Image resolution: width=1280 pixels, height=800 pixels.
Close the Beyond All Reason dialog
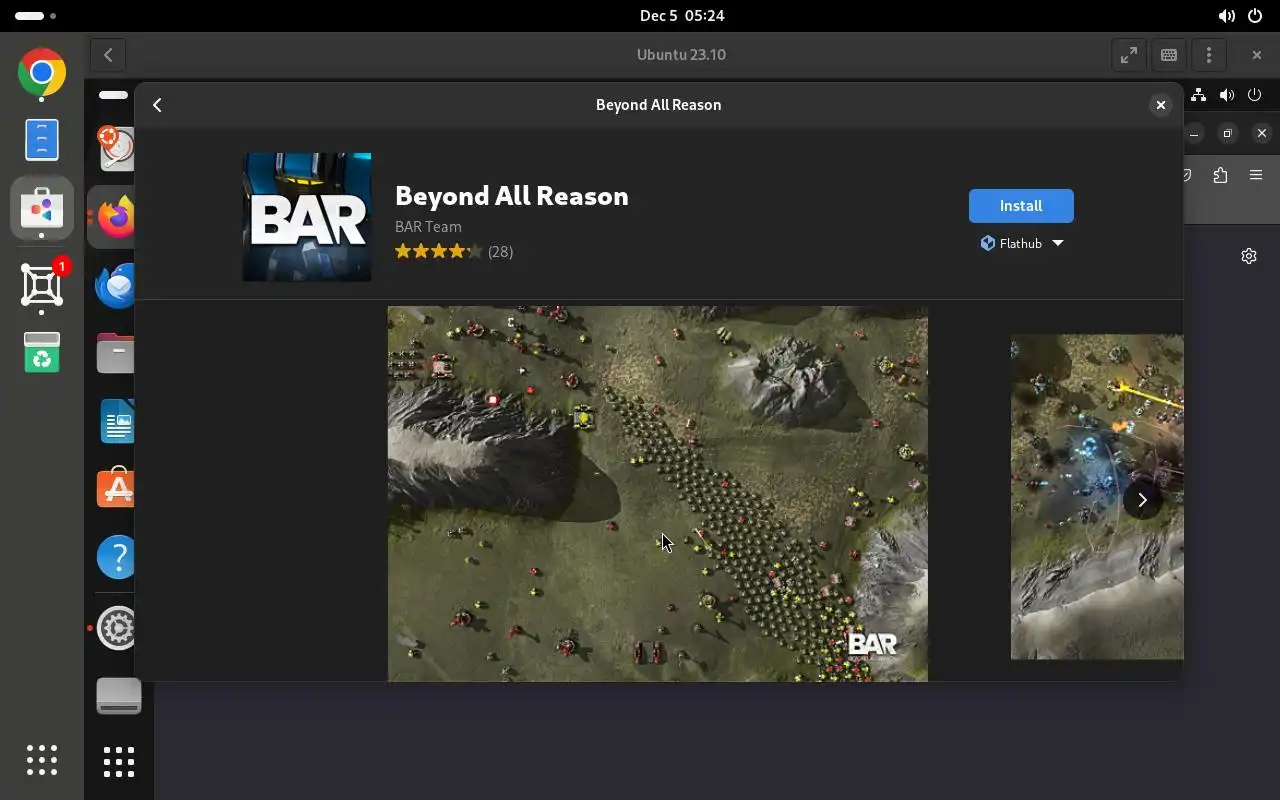[1160, 105]
